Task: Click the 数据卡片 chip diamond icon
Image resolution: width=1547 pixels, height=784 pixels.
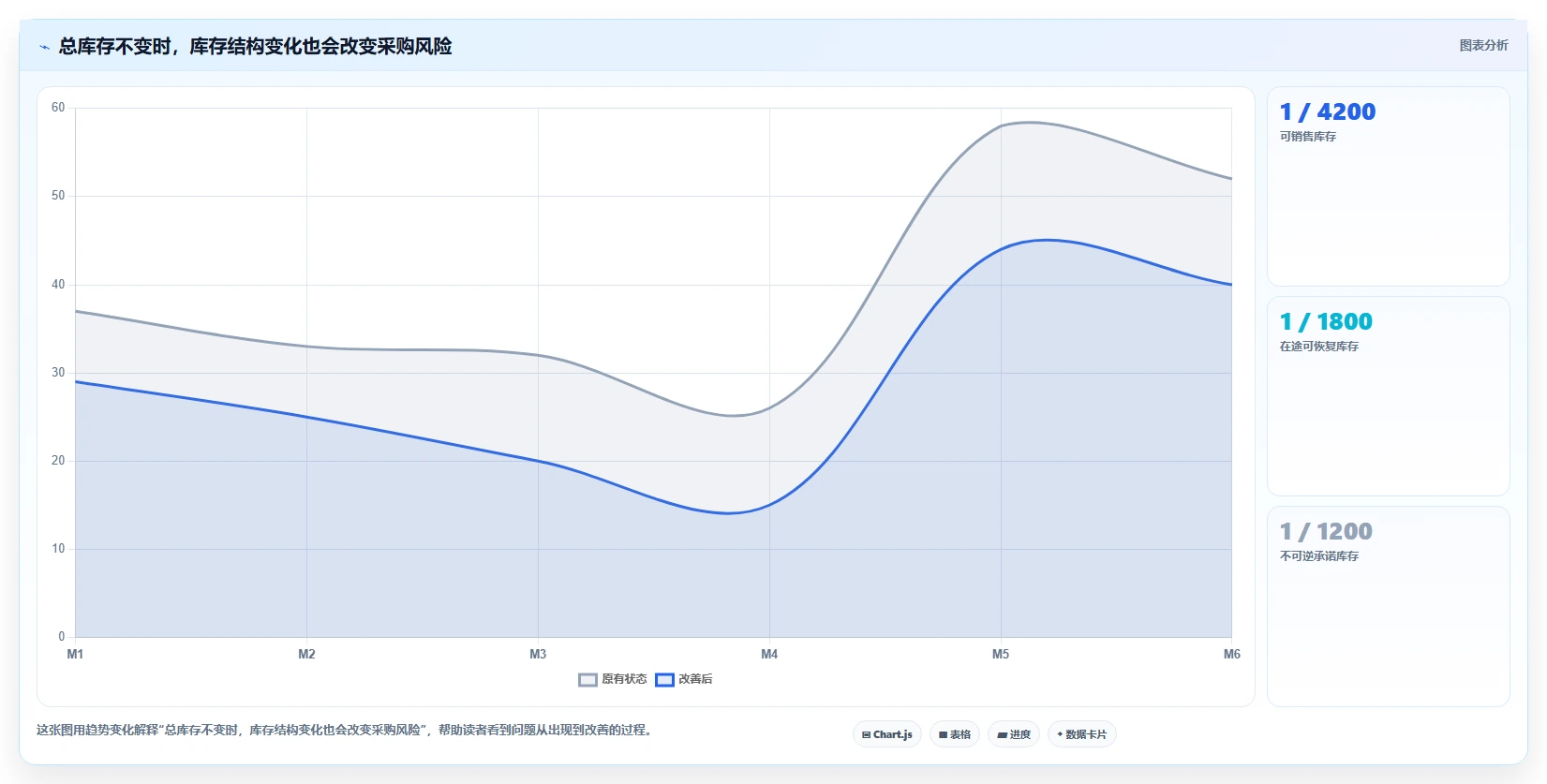Action: [x=1060, y=734]
